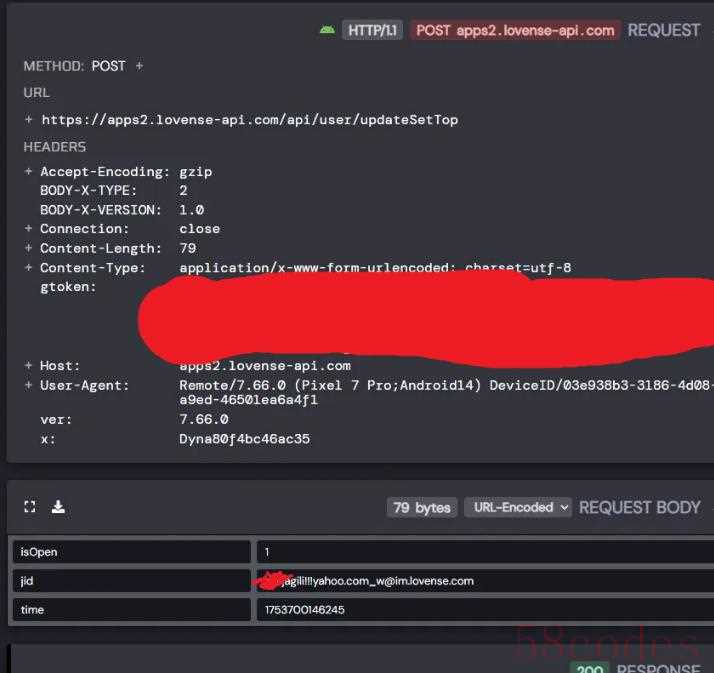Click the HTTP/1.1 protocol badge
The image size is (714, 673).
[x=372, y=31]
